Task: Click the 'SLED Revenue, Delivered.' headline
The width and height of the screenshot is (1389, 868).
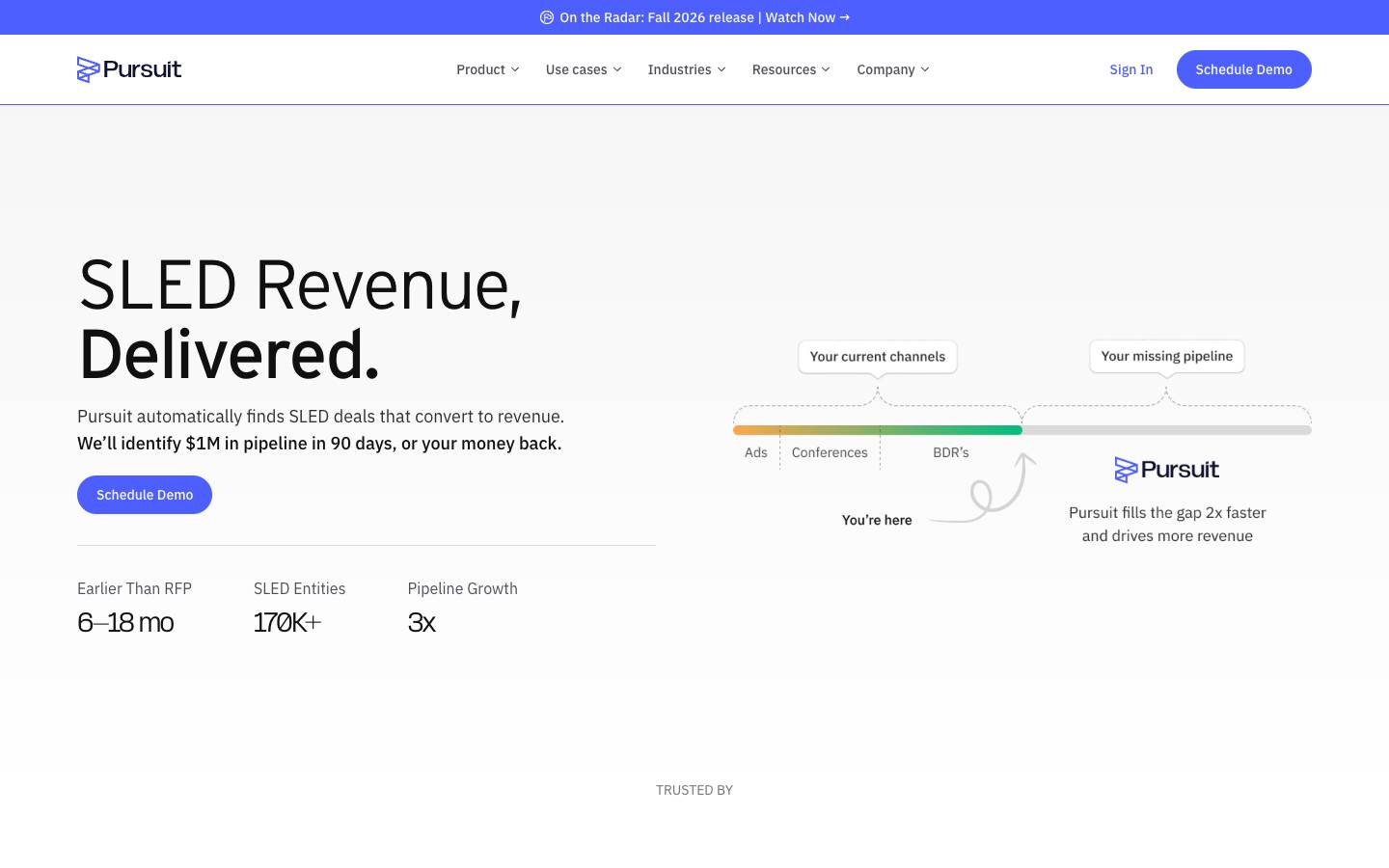Action: click(300, 319)
